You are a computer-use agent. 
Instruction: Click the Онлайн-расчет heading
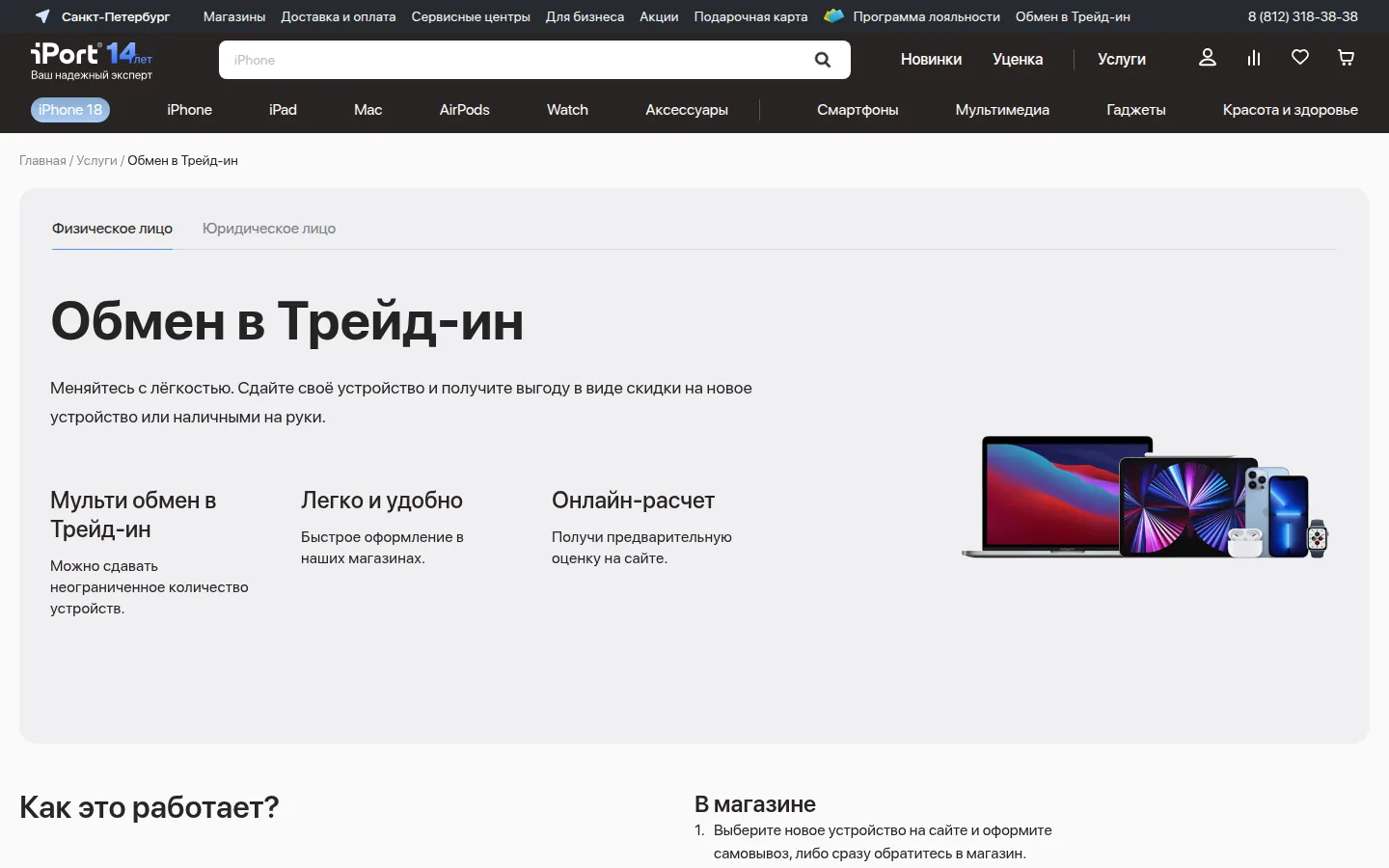pyautogui.click(x=633, y=501)
